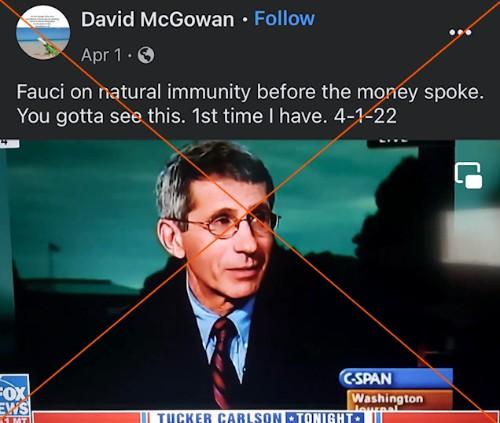Click the Tonight text in lower banner
Image resolution: width=500 pixels, height=423 pixels.
[x=325, y=417]
